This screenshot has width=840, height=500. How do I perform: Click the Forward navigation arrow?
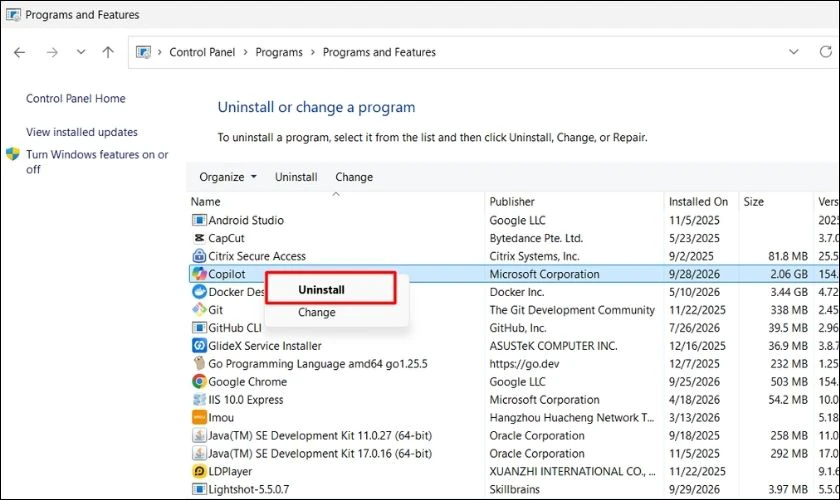[52, 52]
